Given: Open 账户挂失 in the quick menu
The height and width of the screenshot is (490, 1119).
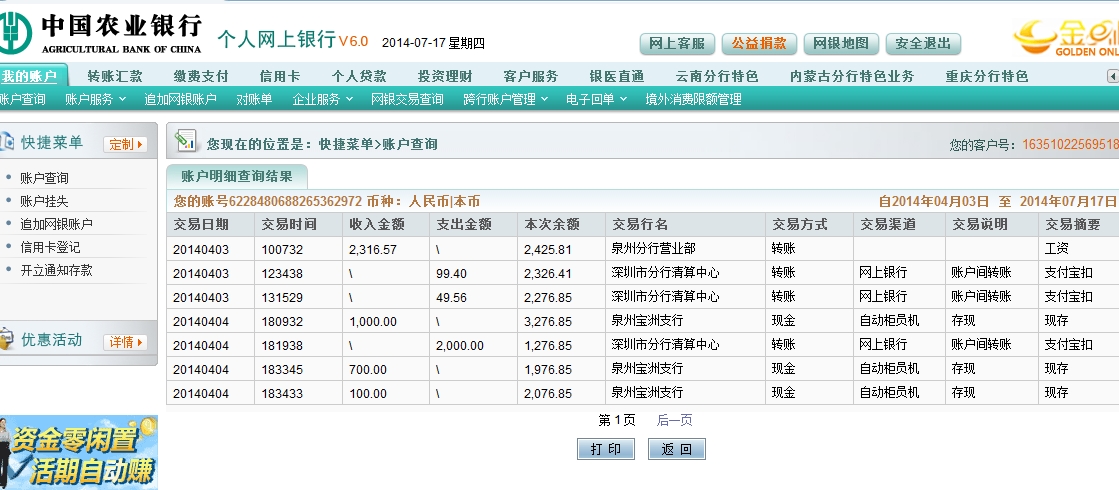Looking at the screenshot, I should pos(44,201).
